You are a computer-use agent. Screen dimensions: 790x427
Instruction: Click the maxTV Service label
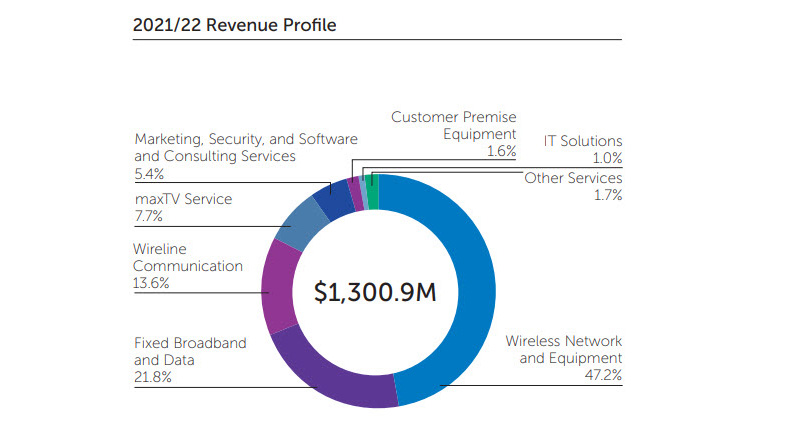tap(183, 199)
